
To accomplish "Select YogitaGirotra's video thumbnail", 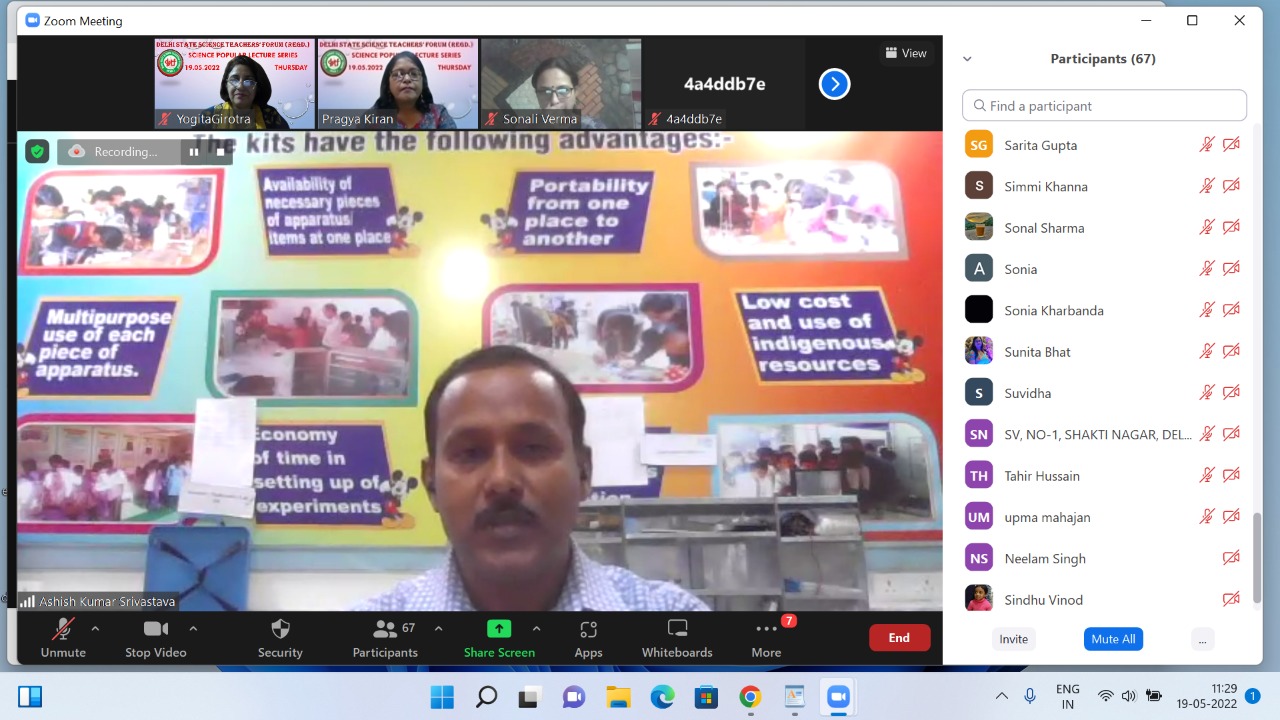I will [x=234, y=84].
